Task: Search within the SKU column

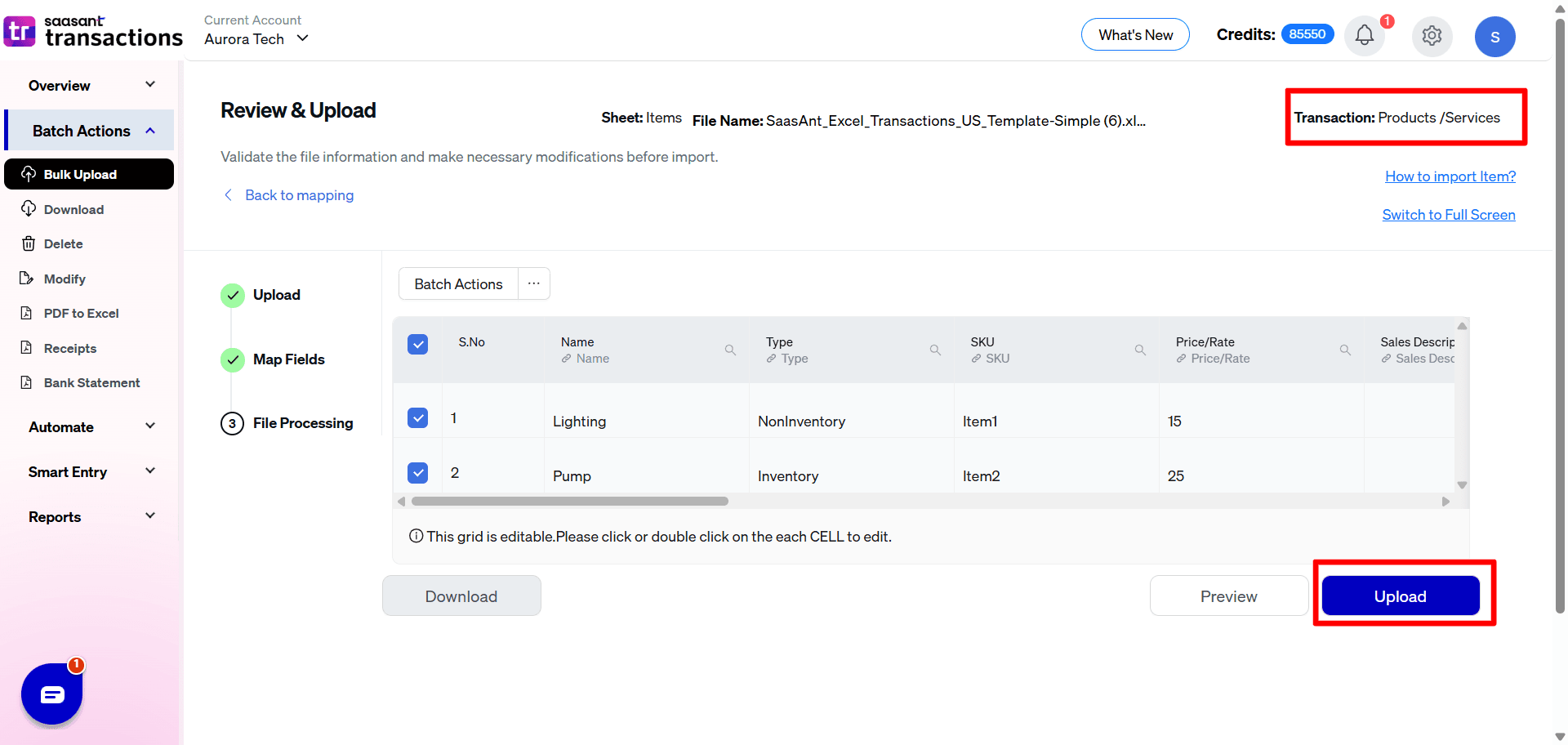Action: pos(1140,350)
